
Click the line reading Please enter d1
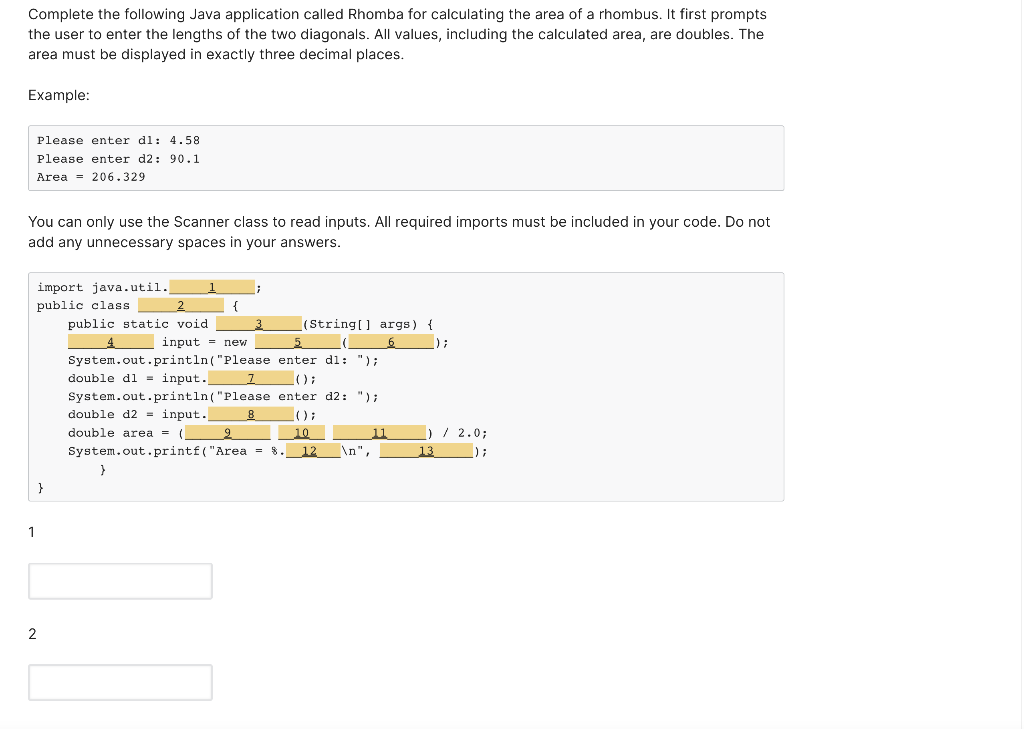[x=118, y=140]
